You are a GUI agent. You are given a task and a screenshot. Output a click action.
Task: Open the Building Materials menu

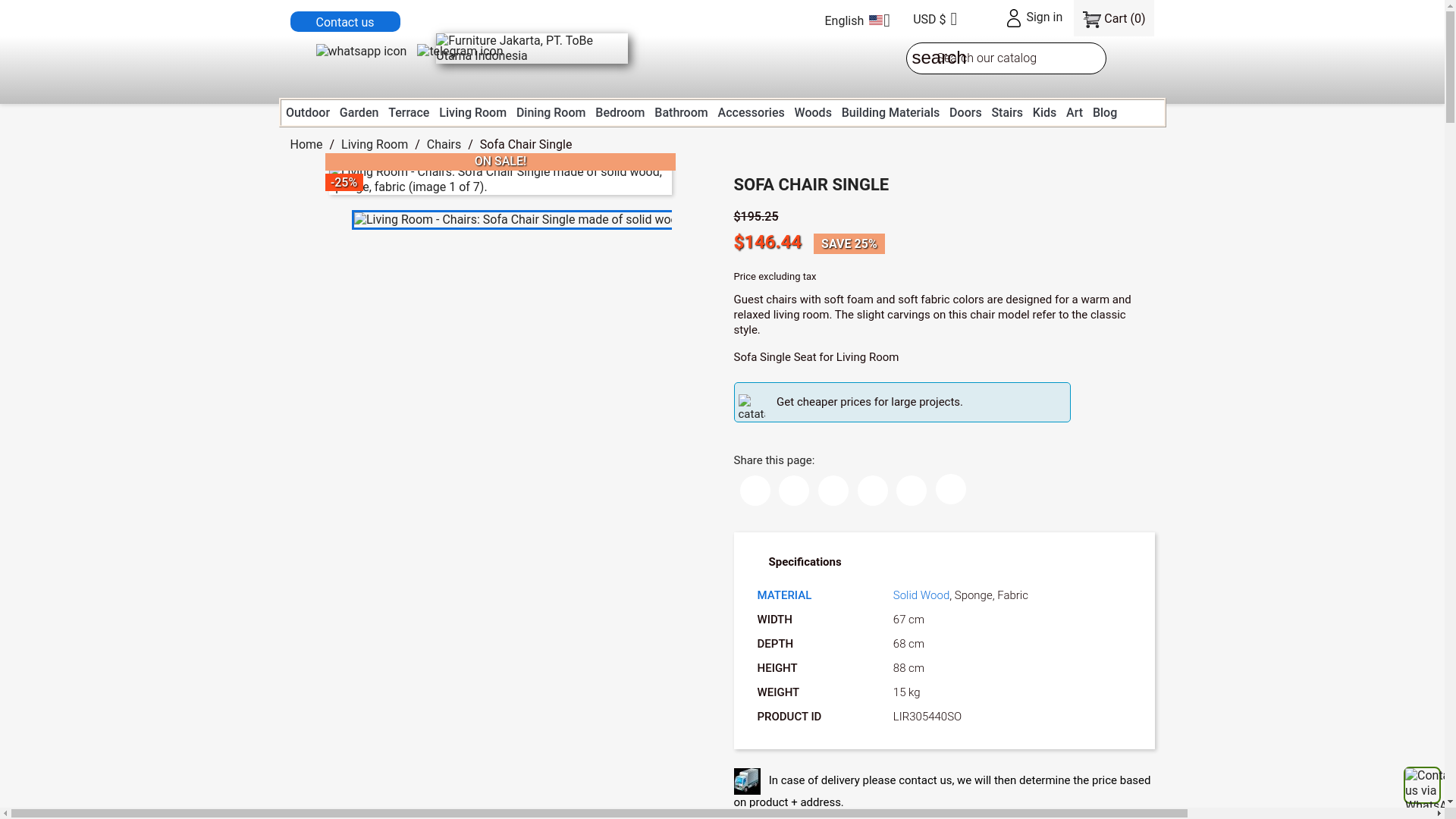890,113
